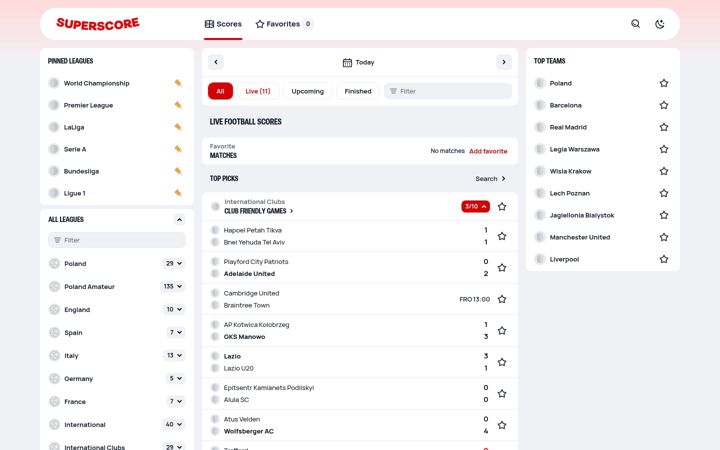
Task: Favorite Manchester United star icon
Action: (664, 237)
